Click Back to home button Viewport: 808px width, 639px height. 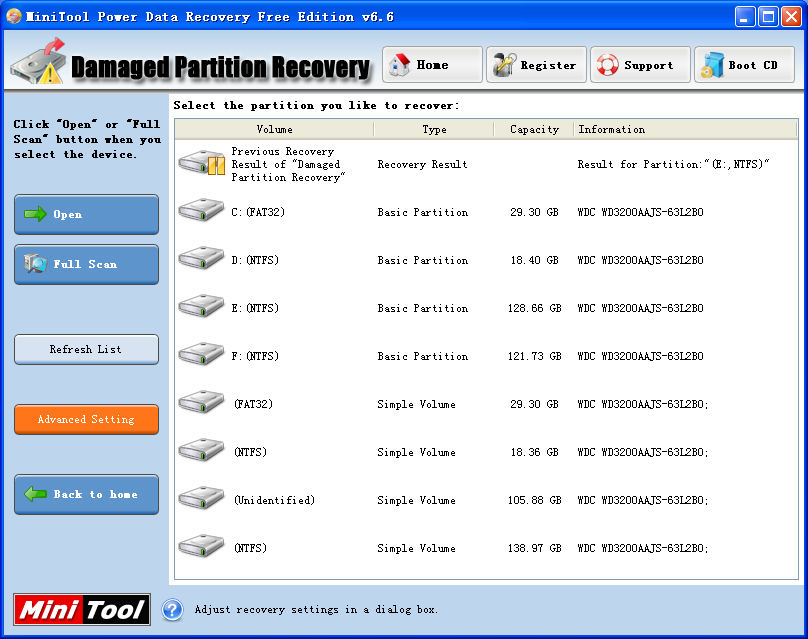tap(86, 494)
